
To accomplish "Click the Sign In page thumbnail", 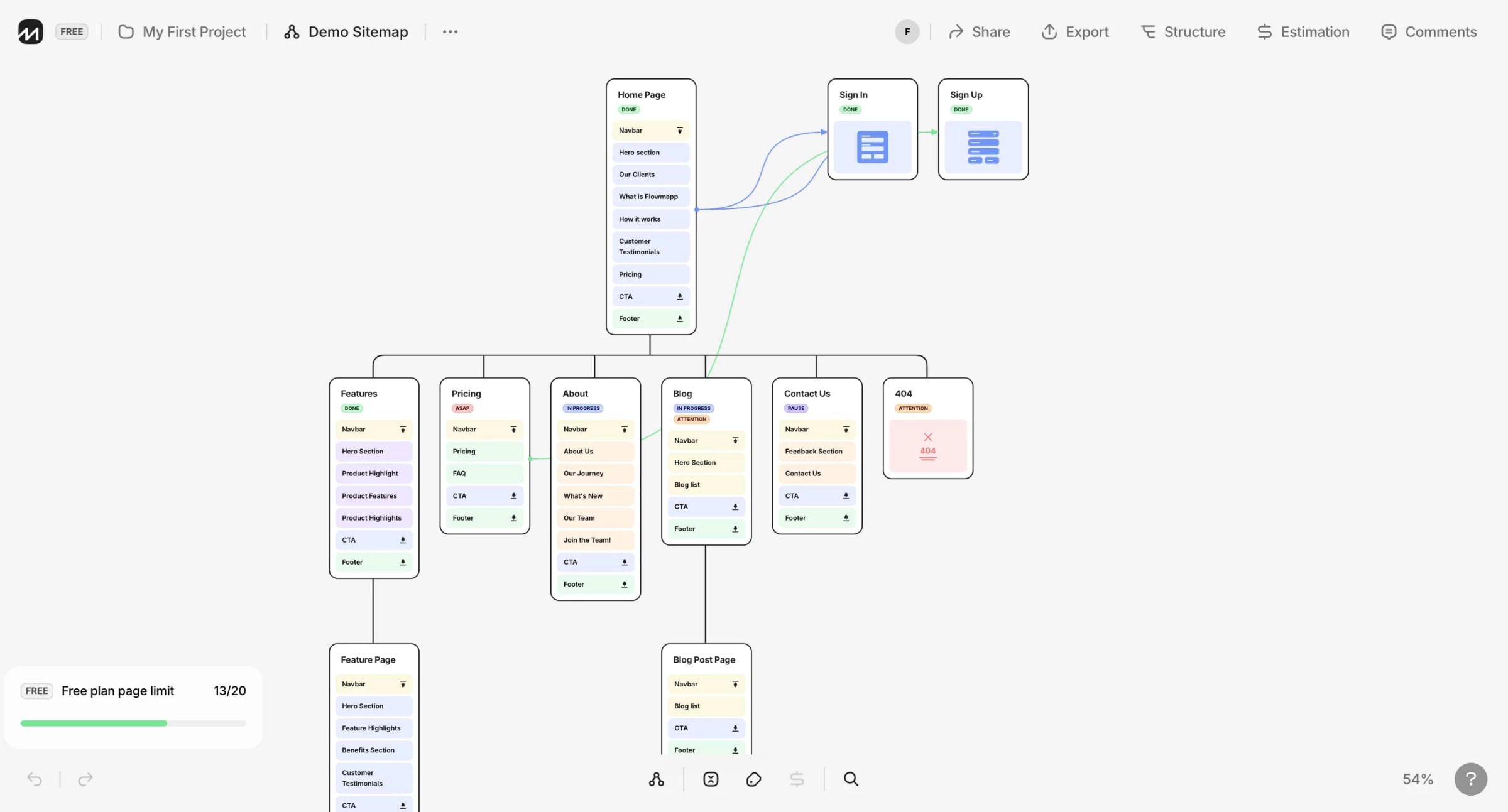I will pyautogui.click(x=872, y=147).
